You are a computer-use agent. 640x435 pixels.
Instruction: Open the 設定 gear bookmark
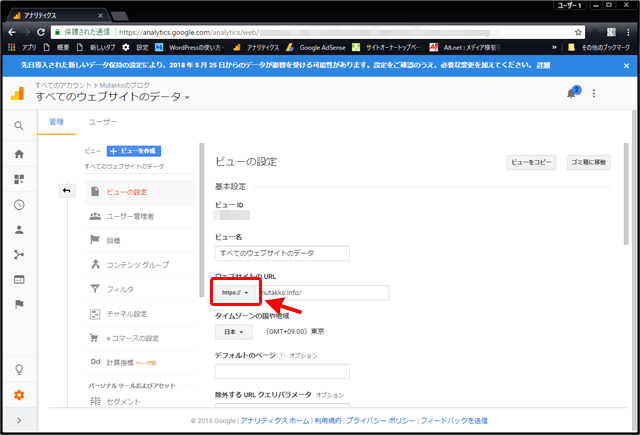tap(136, 47)
